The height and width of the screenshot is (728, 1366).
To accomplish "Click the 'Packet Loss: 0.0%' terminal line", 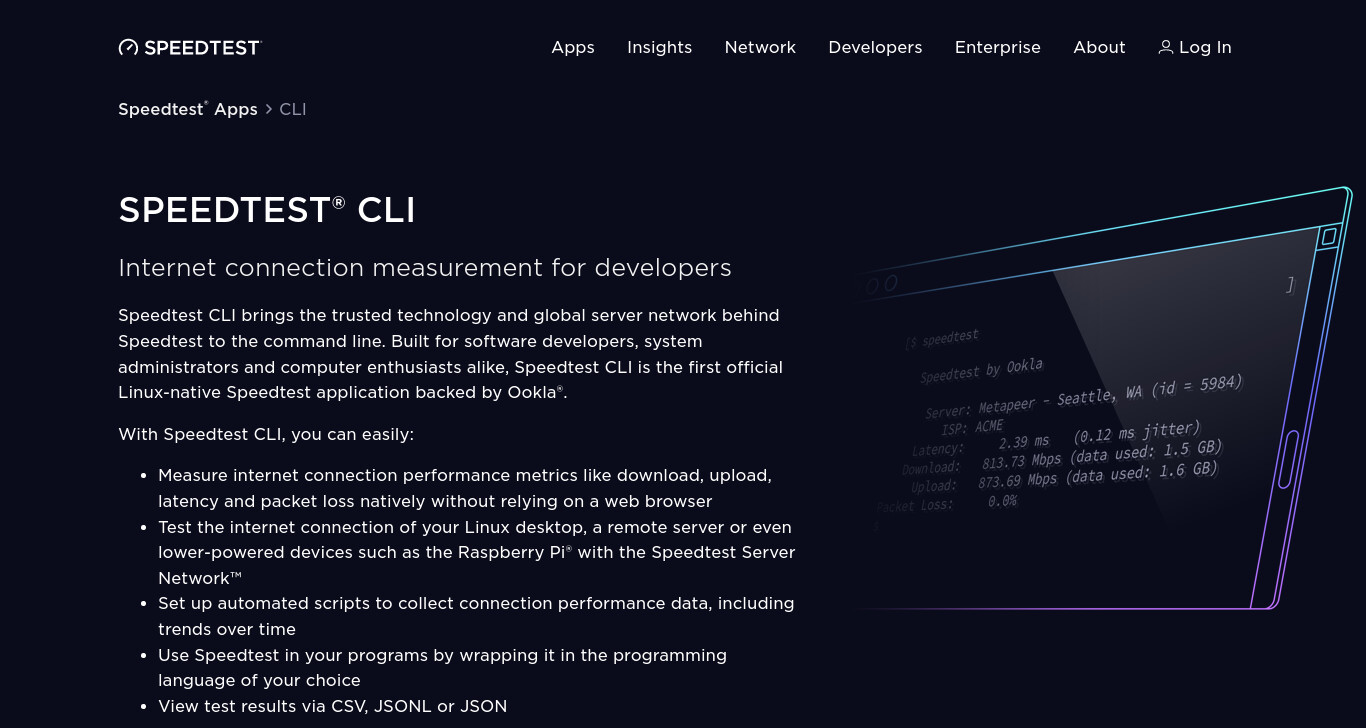I will (947, 503).
